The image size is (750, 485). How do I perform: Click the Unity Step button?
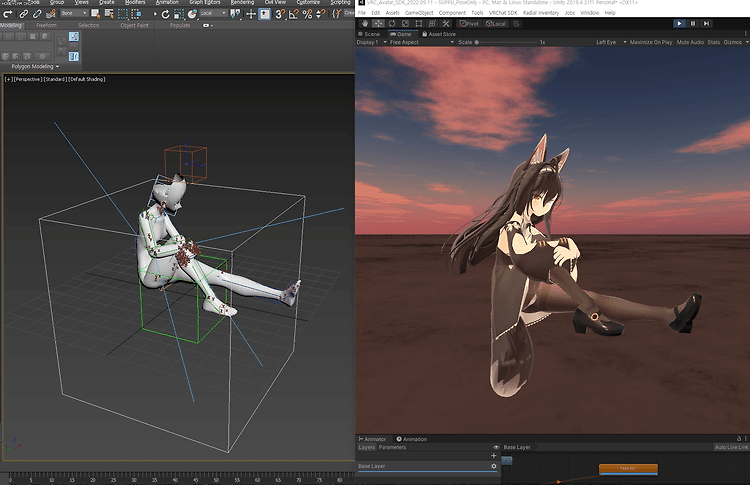(706, 23)
